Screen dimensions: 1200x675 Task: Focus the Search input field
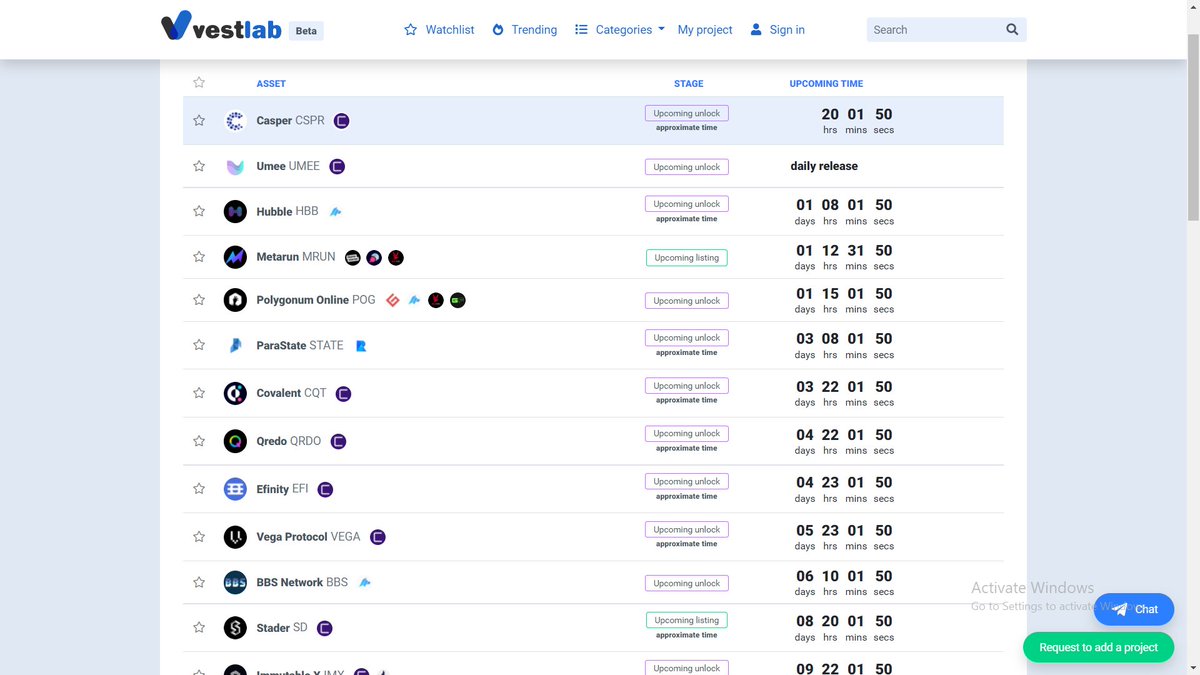tap(932, 30)
